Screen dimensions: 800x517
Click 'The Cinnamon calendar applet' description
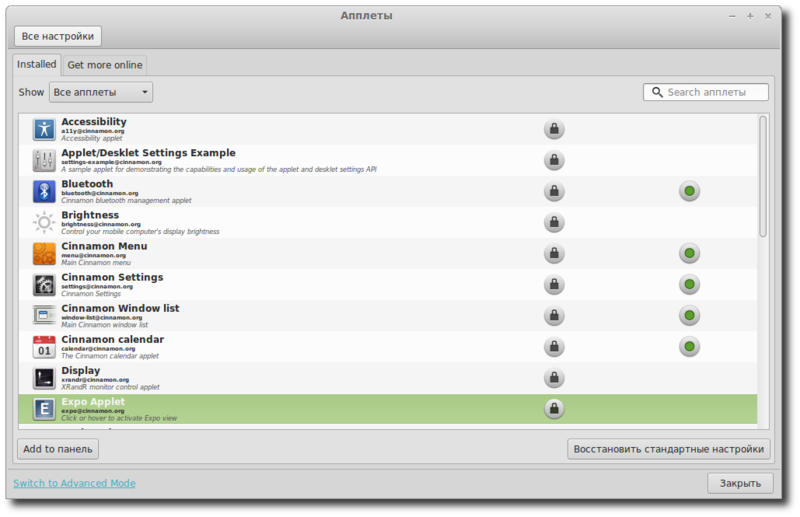tap(110, 356)
